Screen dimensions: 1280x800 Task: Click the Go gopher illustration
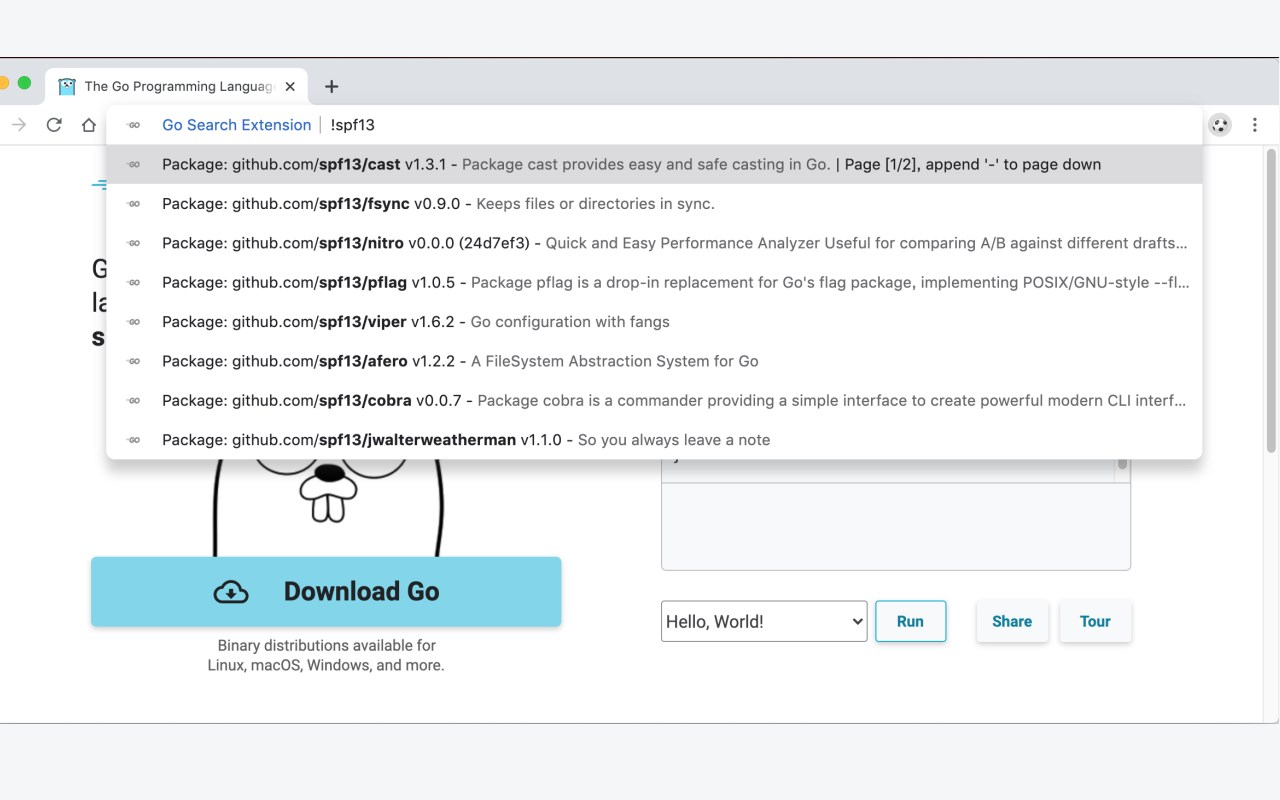point(328,508)
